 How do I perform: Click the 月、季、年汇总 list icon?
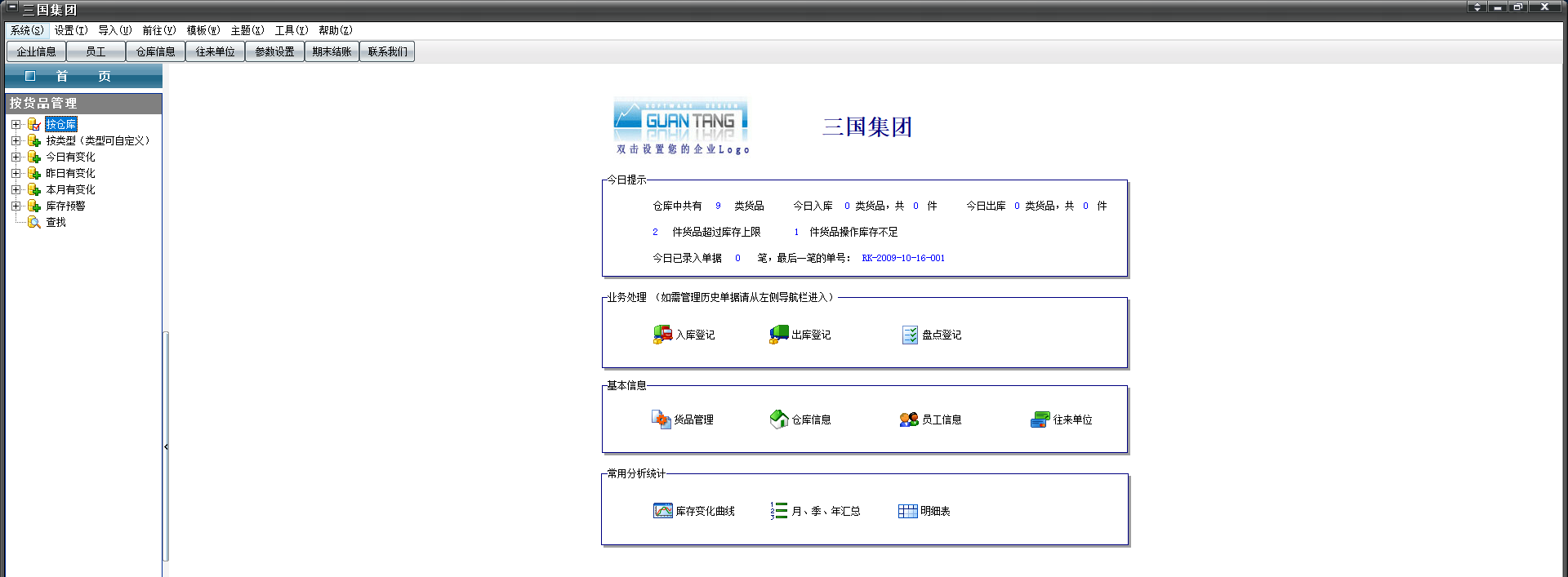pos(778,511)
